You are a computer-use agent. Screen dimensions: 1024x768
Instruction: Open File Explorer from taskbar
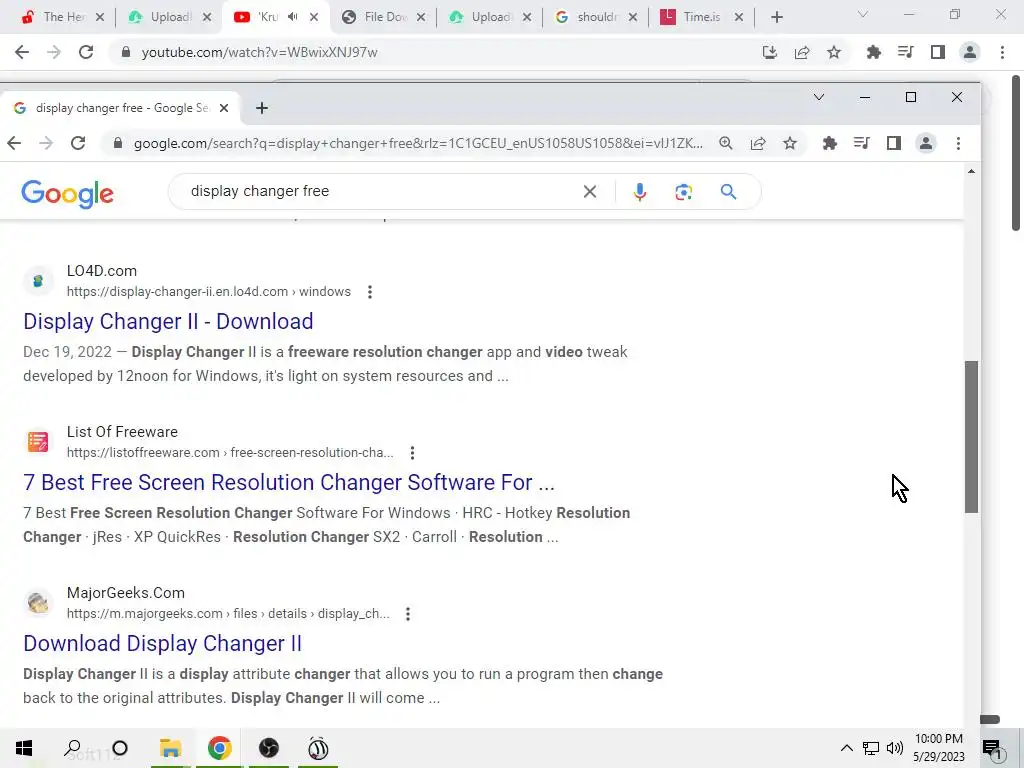[x=170, y=748]
